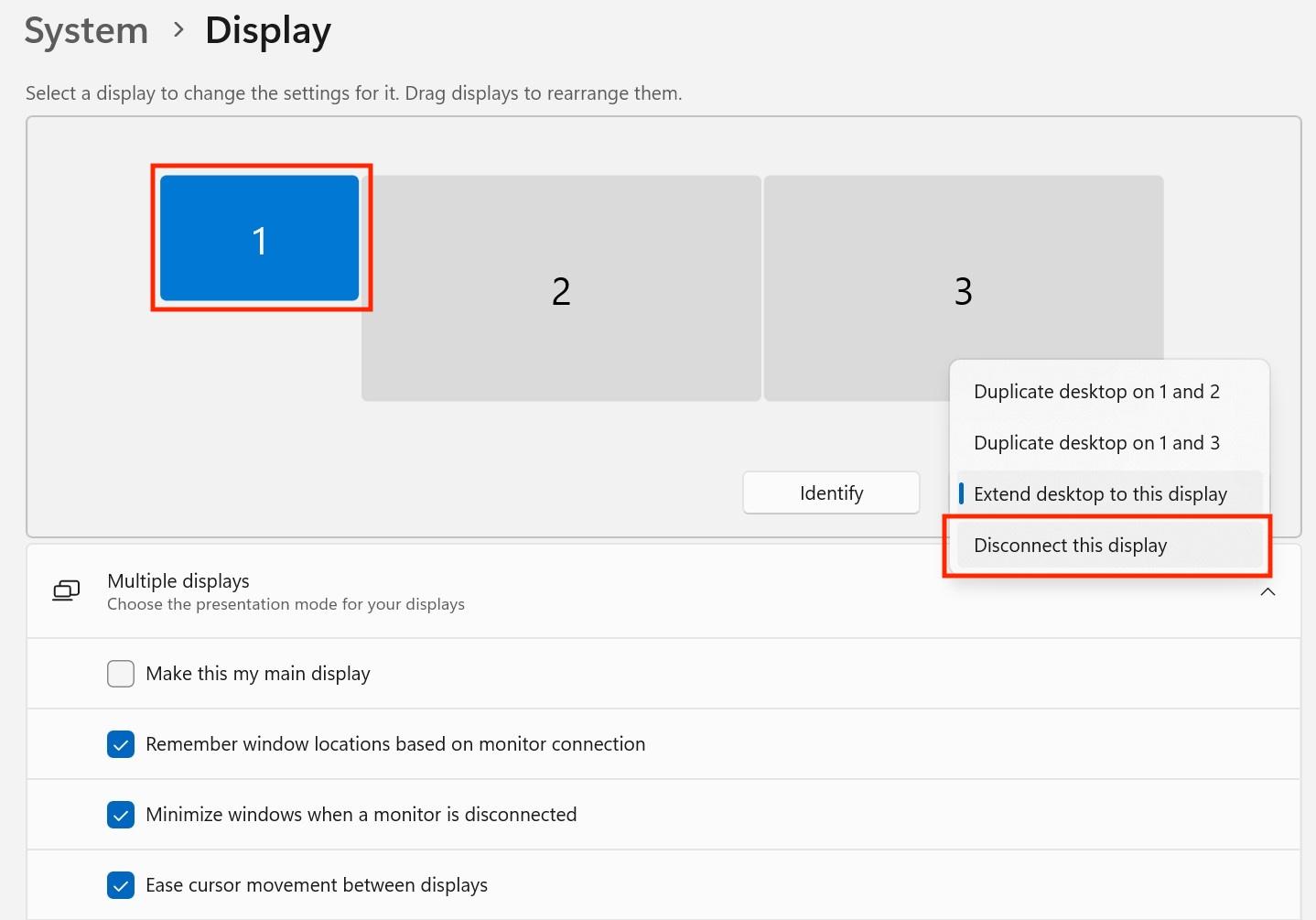
Task: Go back to the System settings page
Action: tap(86, 30)
